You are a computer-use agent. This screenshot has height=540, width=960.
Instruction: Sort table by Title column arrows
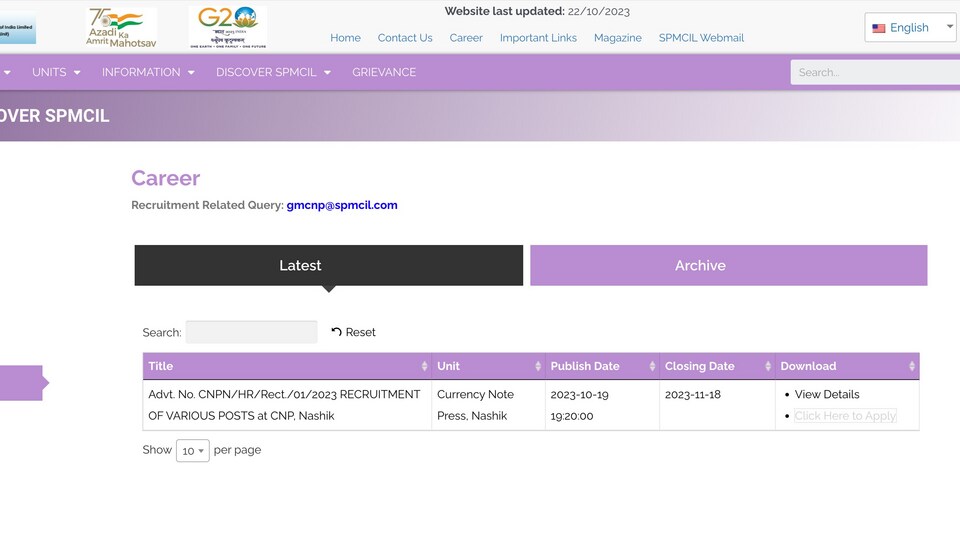pos(424,366)
